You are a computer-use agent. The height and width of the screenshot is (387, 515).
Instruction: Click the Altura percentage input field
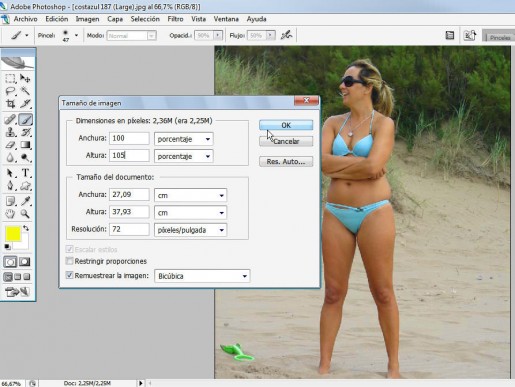pyautogui.click(x=129, y=155)
